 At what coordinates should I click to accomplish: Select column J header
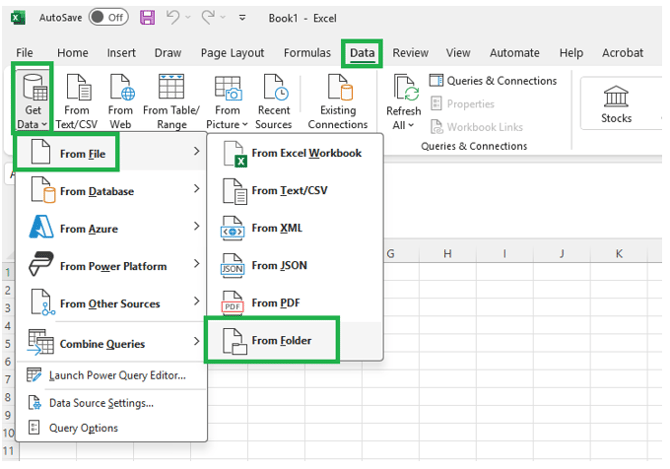pyautogui.click(x=561, y=254)
